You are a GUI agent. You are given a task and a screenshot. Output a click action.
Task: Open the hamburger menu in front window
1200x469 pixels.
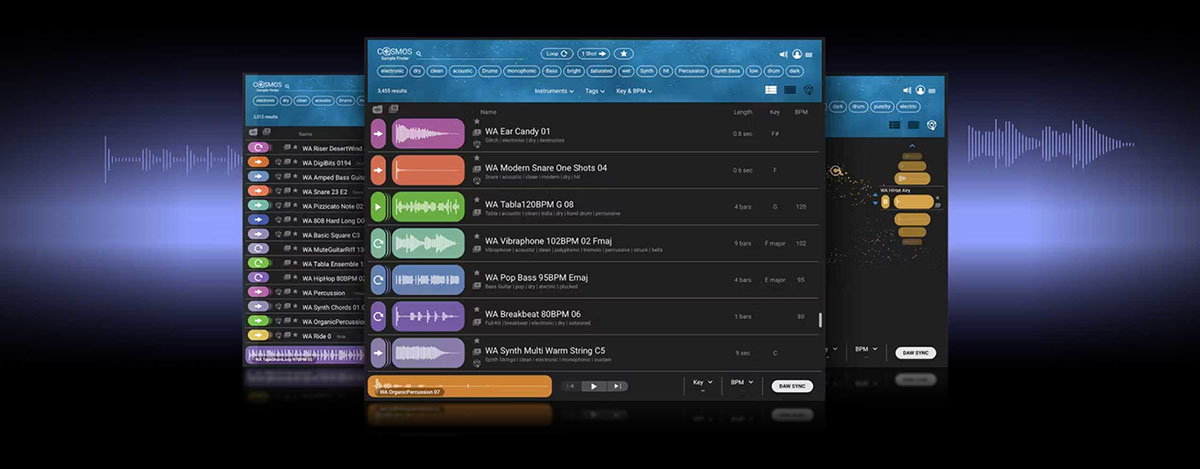tap(808, 54)
